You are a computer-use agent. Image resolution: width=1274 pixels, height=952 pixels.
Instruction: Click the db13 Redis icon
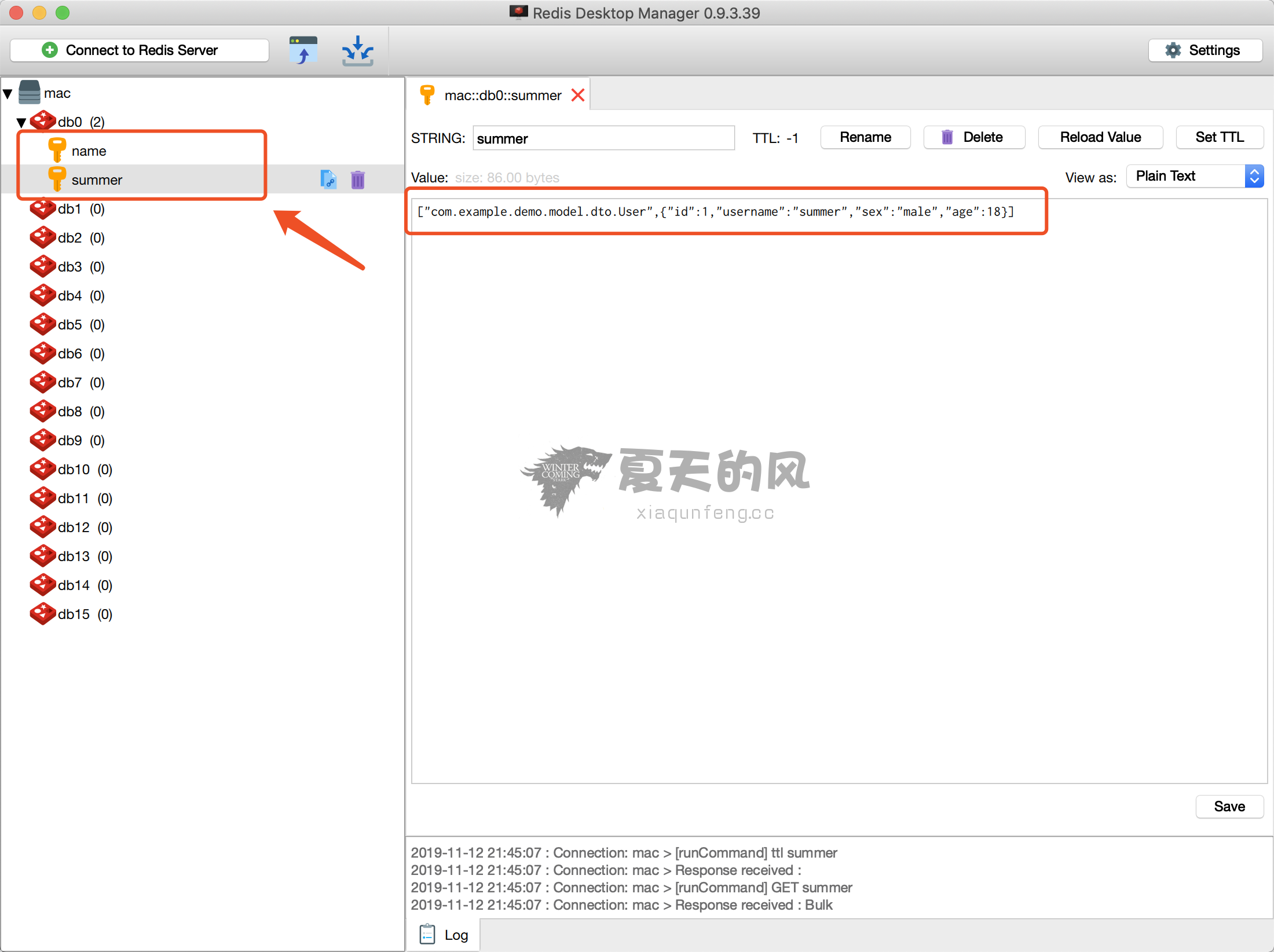click(43, 556)
